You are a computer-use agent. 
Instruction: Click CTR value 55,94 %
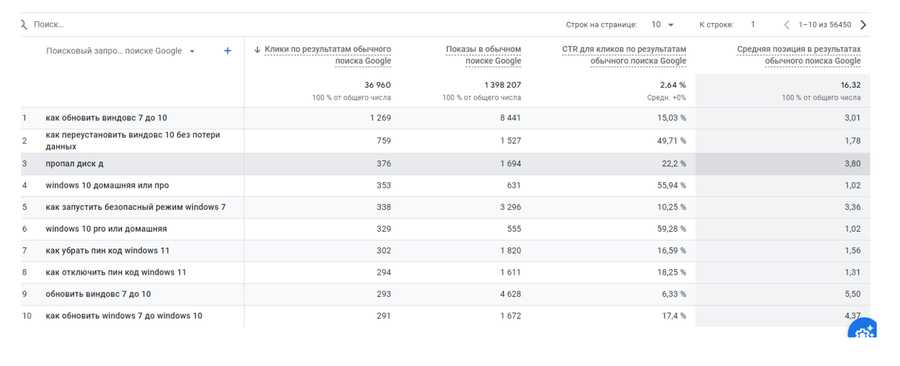[x=672, y=186]
